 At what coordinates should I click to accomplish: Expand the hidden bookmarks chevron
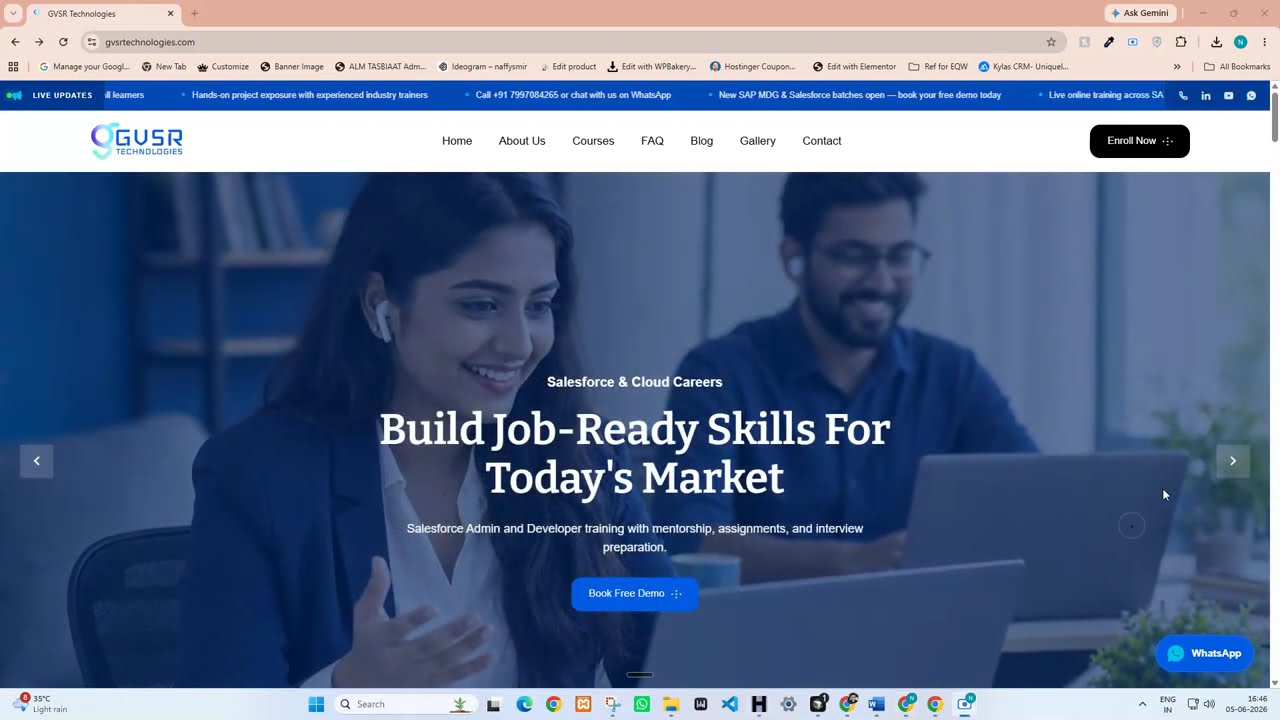(x=1177, y=67)
